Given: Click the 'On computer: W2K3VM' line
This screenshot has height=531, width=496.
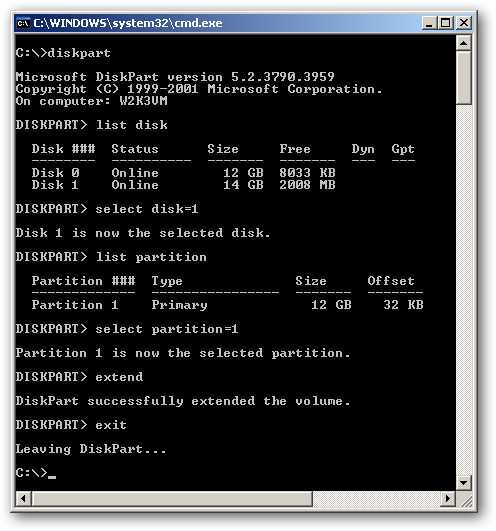Looking at the screenshot, I should [91, 101].
